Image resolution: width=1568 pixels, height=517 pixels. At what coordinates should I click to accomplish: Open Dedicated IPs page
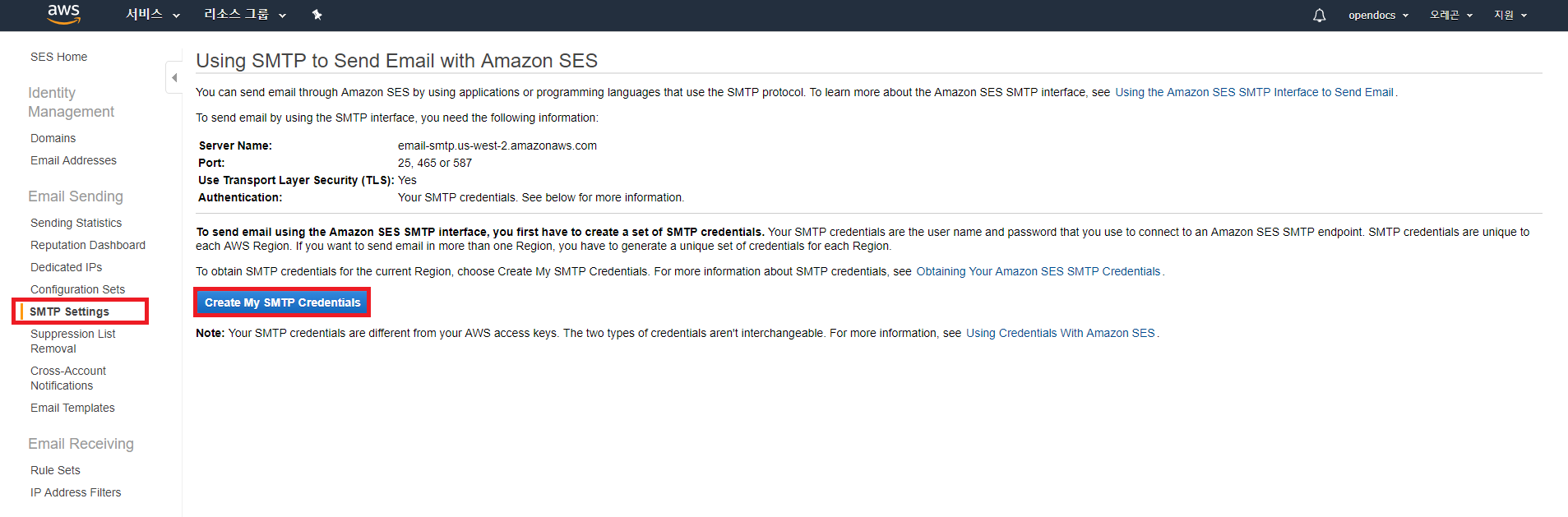click(x=66, y=267)
